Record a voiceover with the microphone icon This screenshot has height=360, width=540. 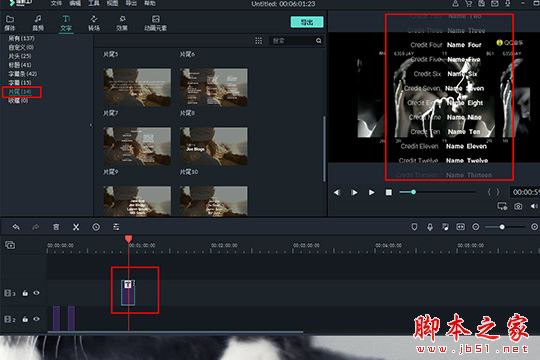[430, 227]
